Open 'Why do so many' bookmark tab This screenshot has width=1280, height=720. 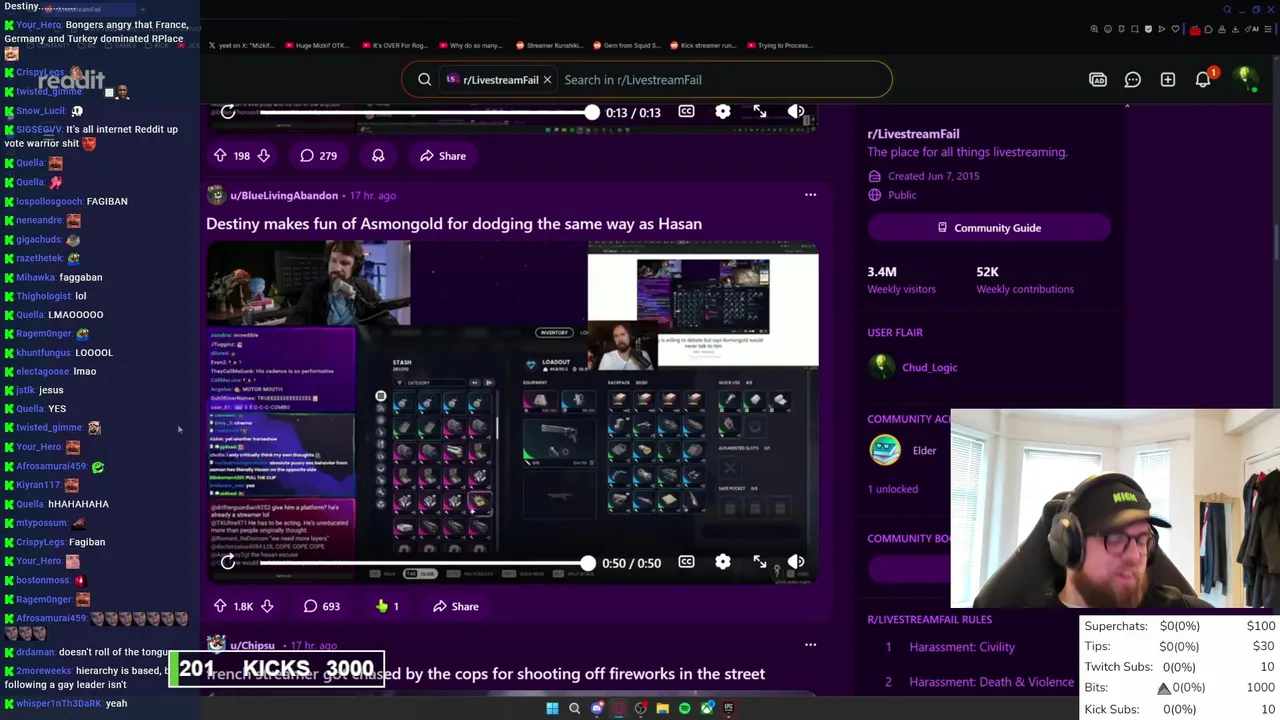(470, 45)
